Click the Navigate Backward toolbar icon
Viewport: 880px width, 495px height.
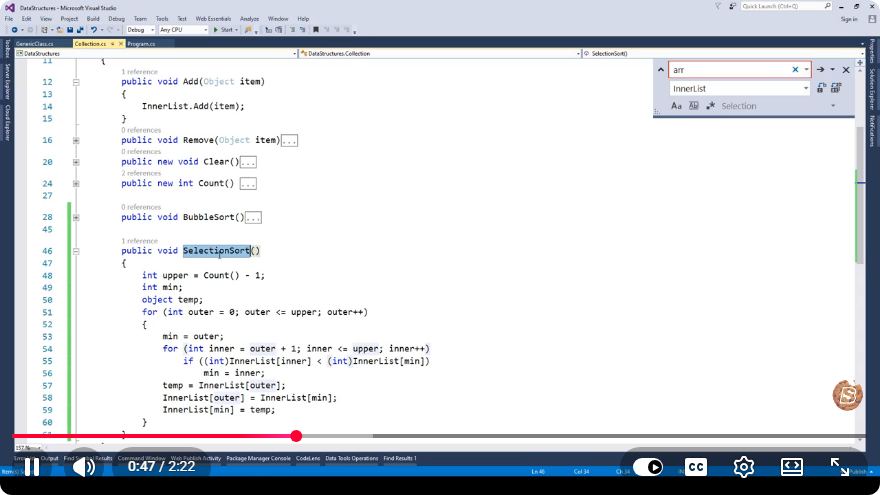15,30
